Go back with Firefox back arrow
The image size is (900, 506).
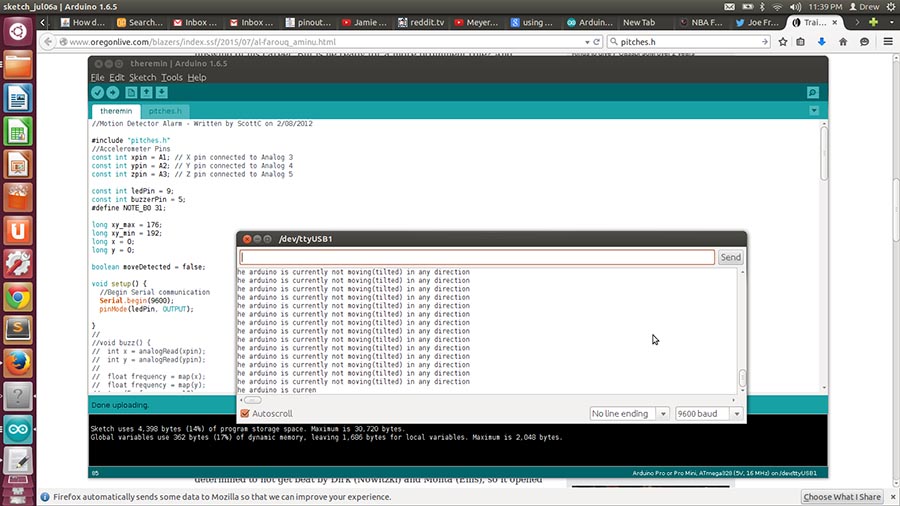[48, 42]
